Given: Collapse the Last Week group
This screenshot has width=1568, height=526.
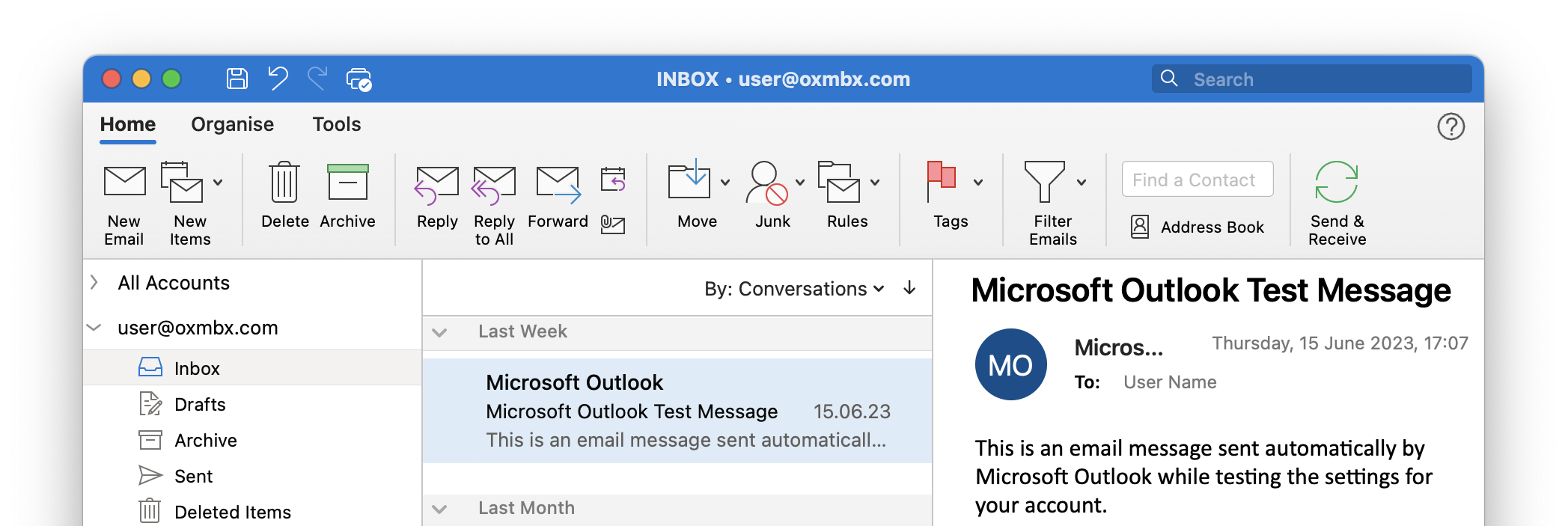Looking at the screenshot, I should pyautogui.click(x=440, y=332).
